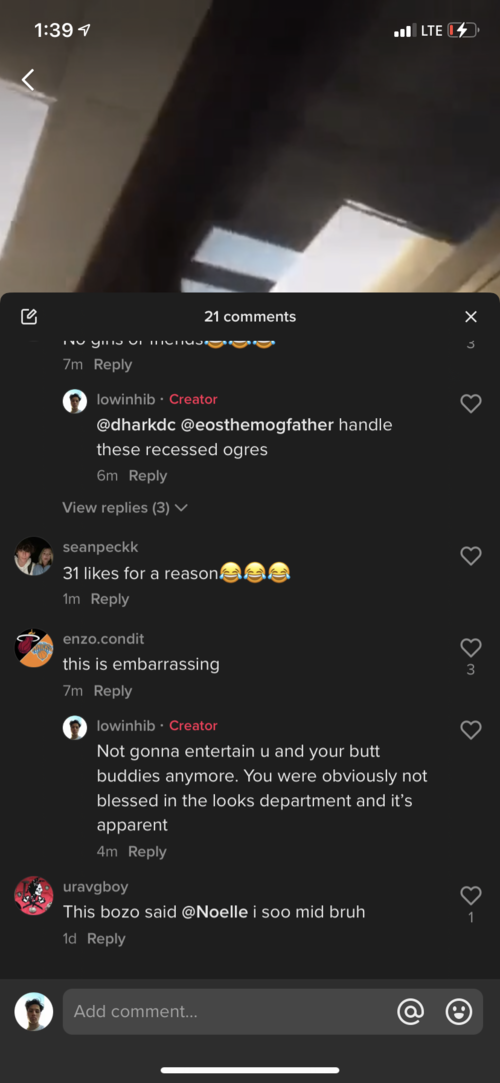
Task: Open the emoji picker in the comment bar
Action: (459, 1012)
